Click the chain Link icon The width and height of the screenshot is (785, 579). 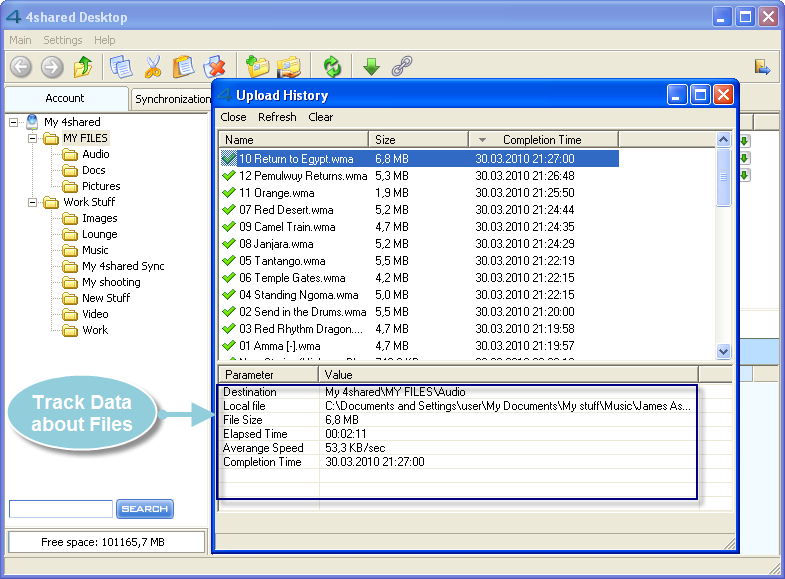click(402, 66)
